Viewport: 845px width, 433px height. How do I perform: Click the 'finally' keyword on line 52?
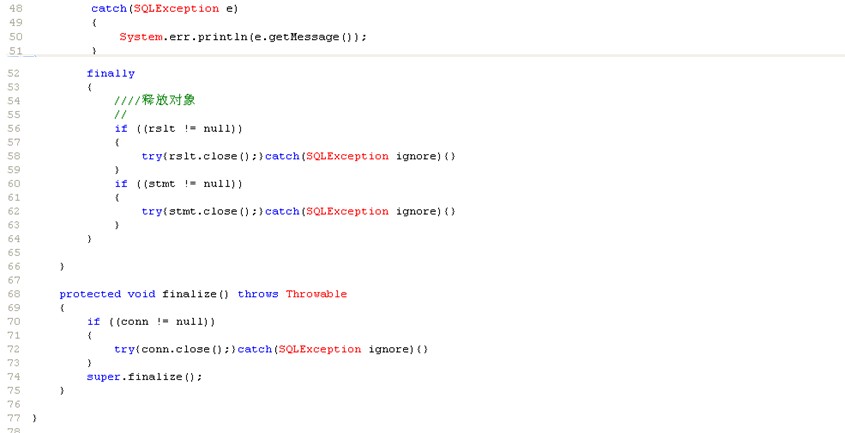(110, 73)
